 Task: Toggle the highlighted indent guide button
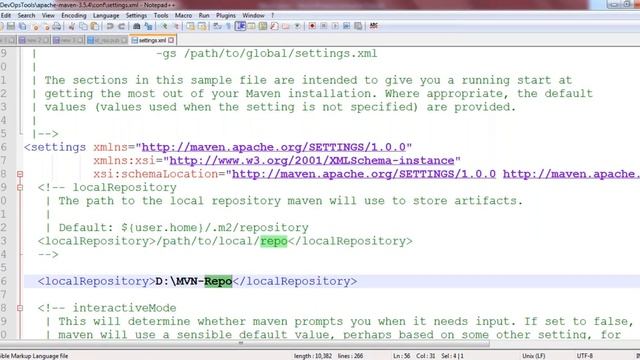(240, 26)
